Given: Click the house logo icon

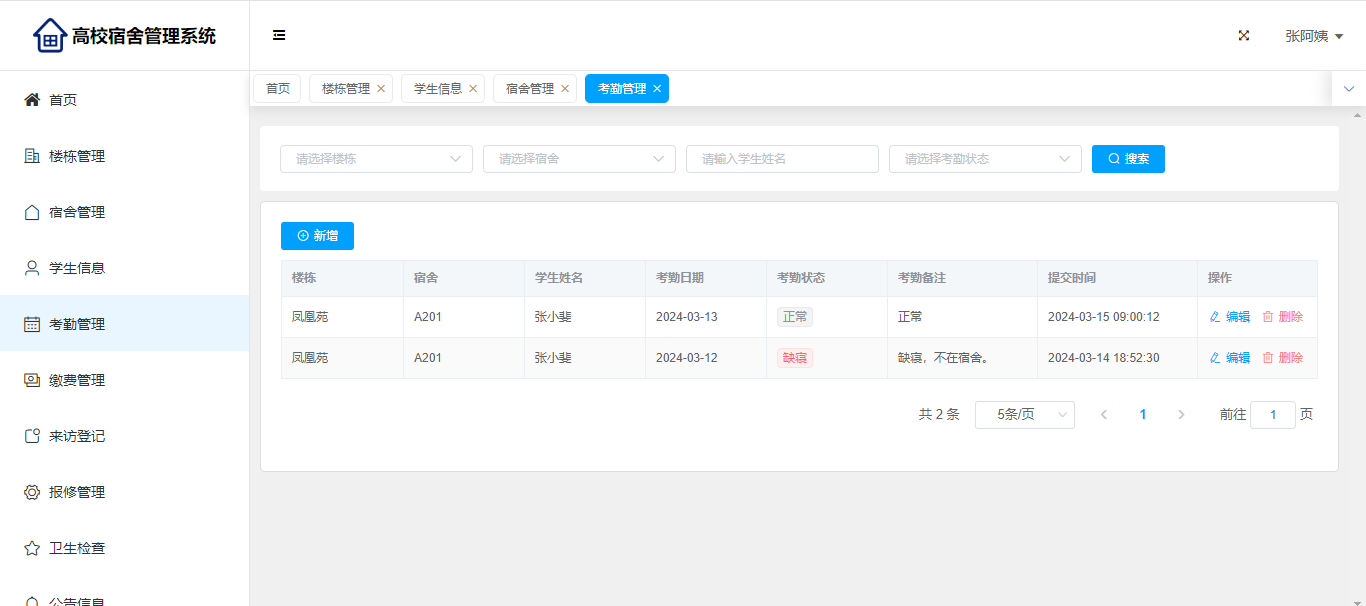Looking at the screenshot, I should pyautogui.click(x=49, y=36).
